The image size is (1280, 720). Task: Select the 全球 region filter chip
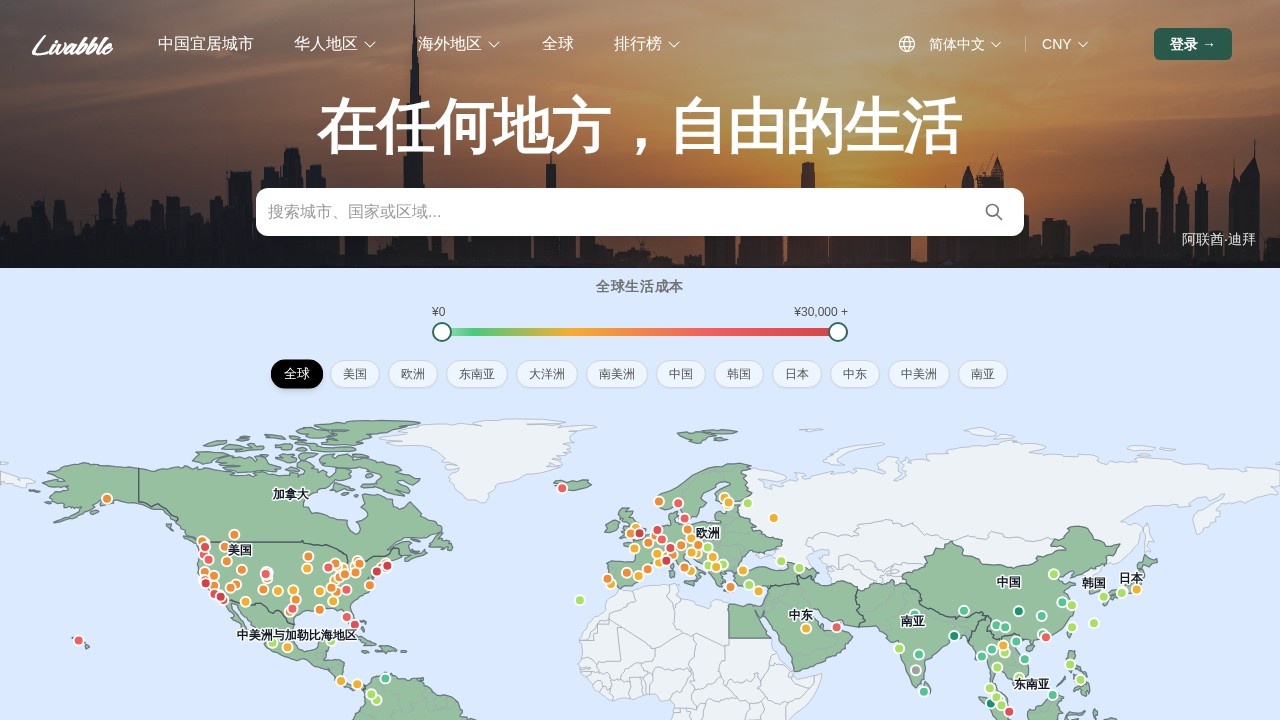point(297,374)
